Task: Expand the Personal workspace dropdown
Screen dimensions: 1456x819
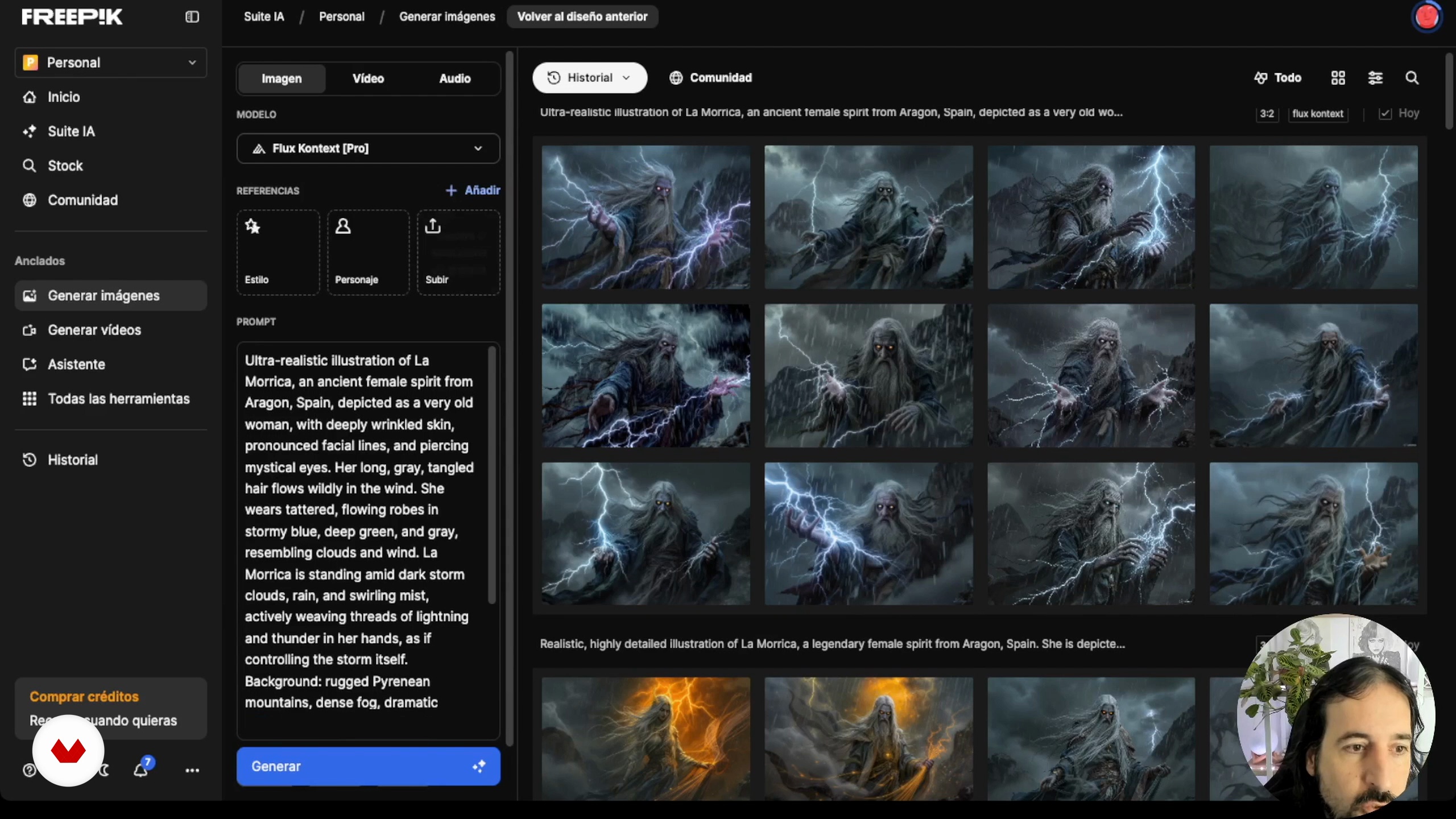Action: [111, 63]
